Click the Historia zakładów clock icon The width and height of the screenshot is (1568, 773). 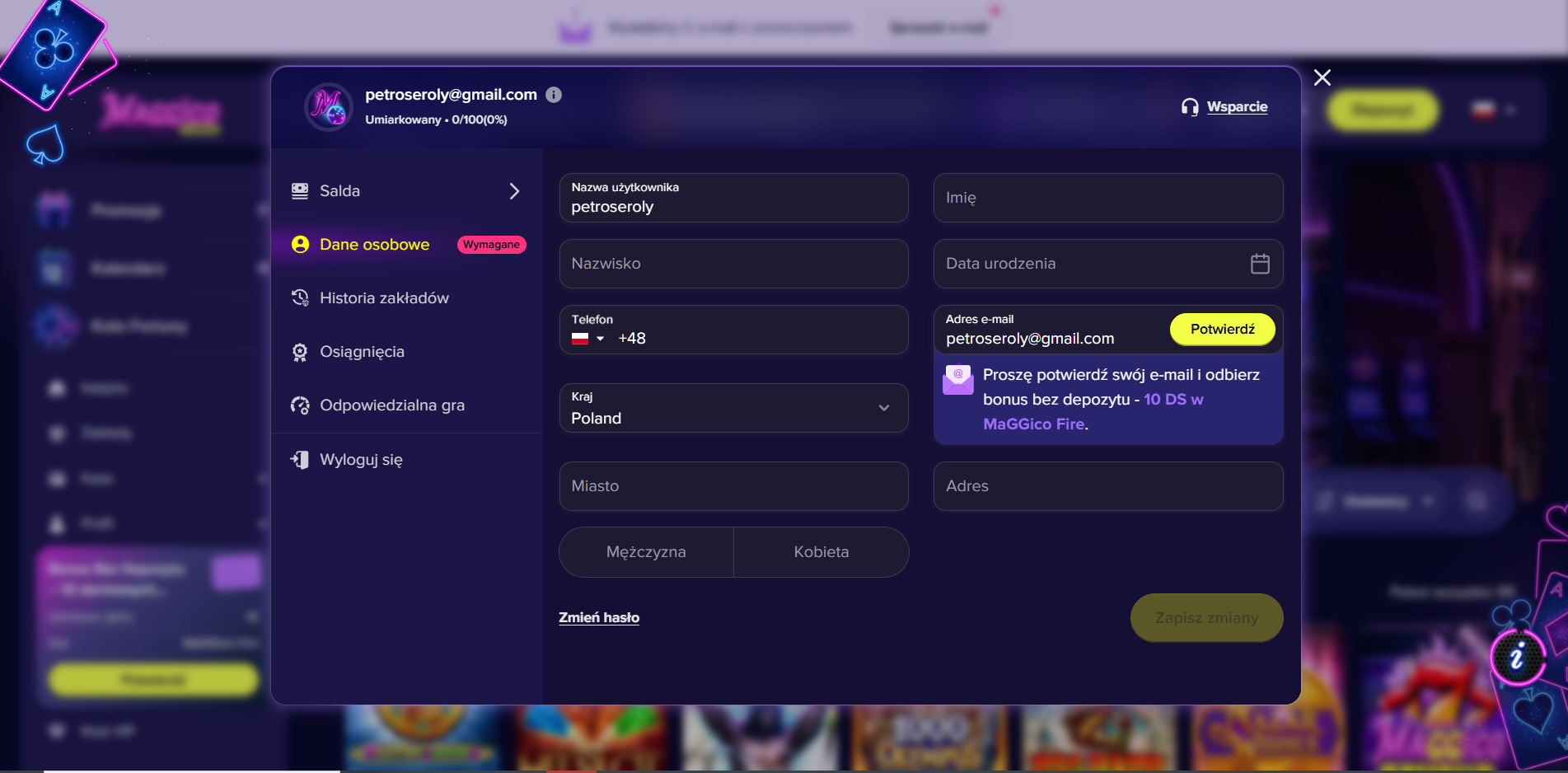coord(300,297)
